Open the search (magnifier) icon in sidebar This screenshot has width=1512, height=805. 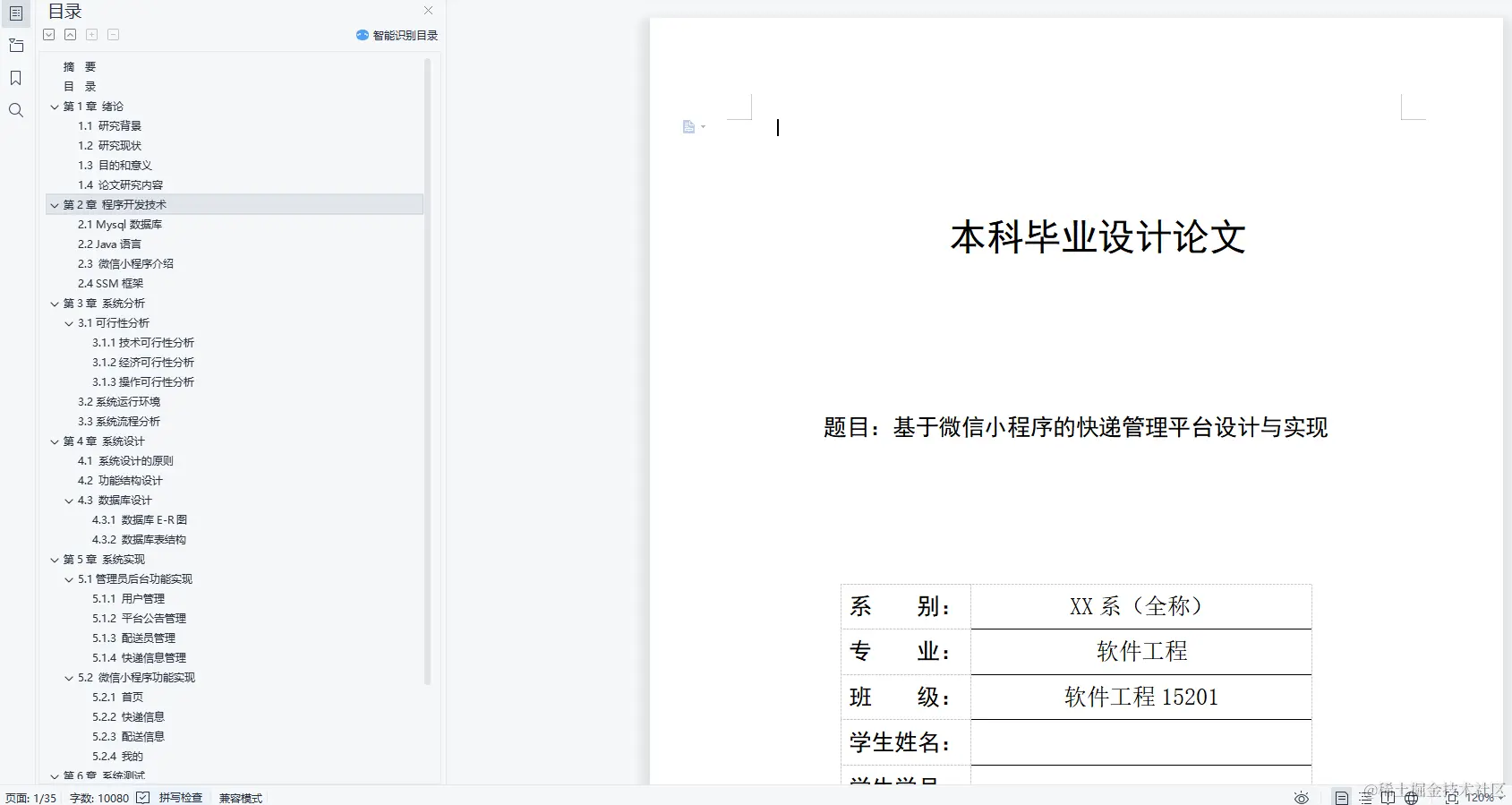point(16,110)
